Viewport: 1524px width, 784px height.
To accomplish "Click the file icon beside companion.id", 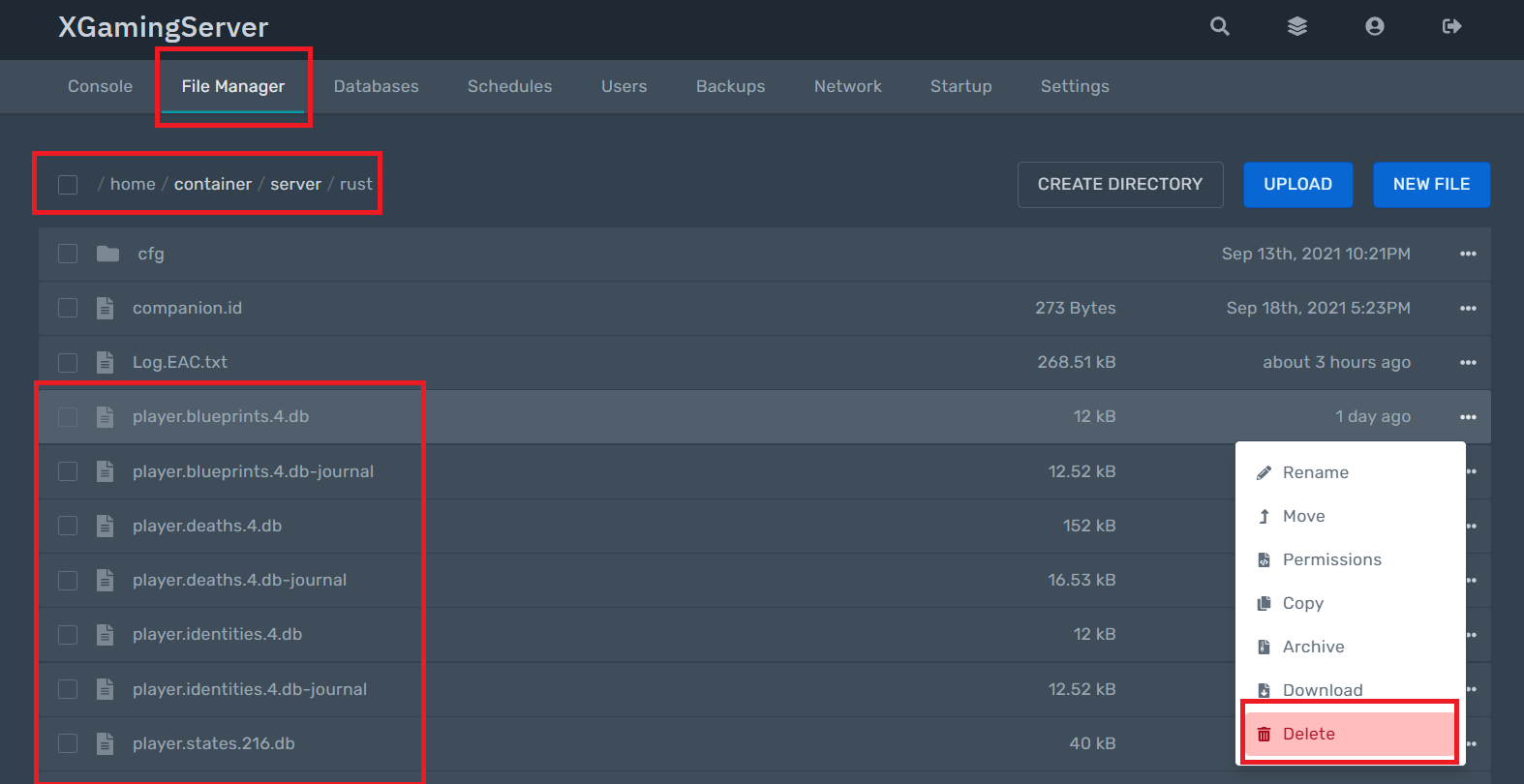I will [x=106, y=308].
